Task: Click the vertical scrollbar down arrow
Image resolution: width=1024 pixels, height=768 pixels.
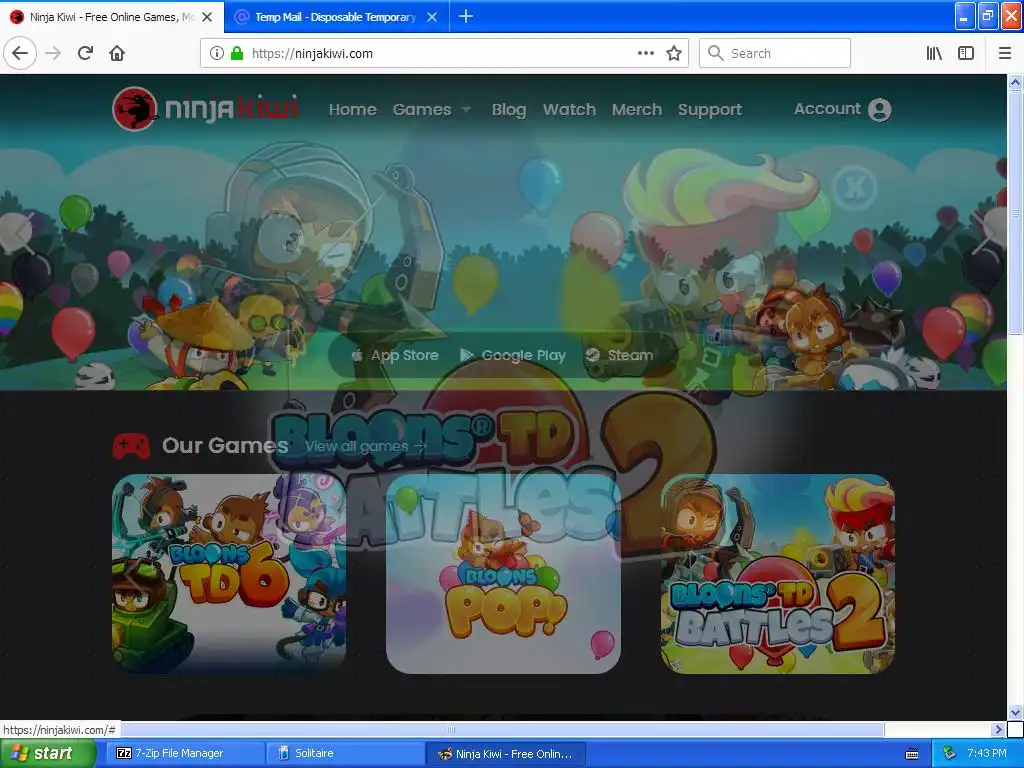Action: (x=1015, y=712)
